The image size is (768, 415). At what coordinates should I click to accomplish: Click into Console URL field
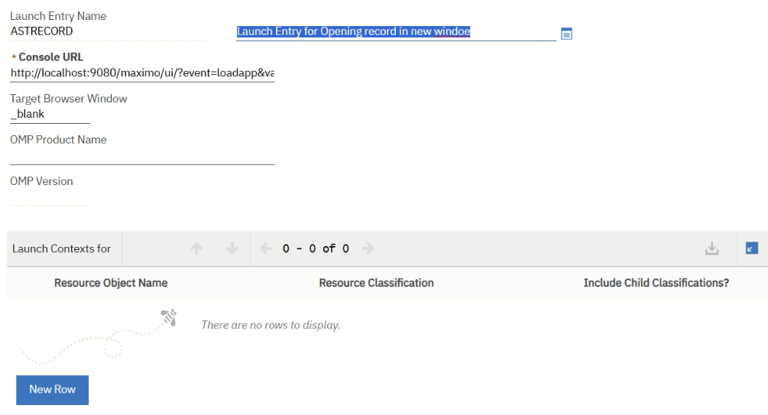click(142, 73)
